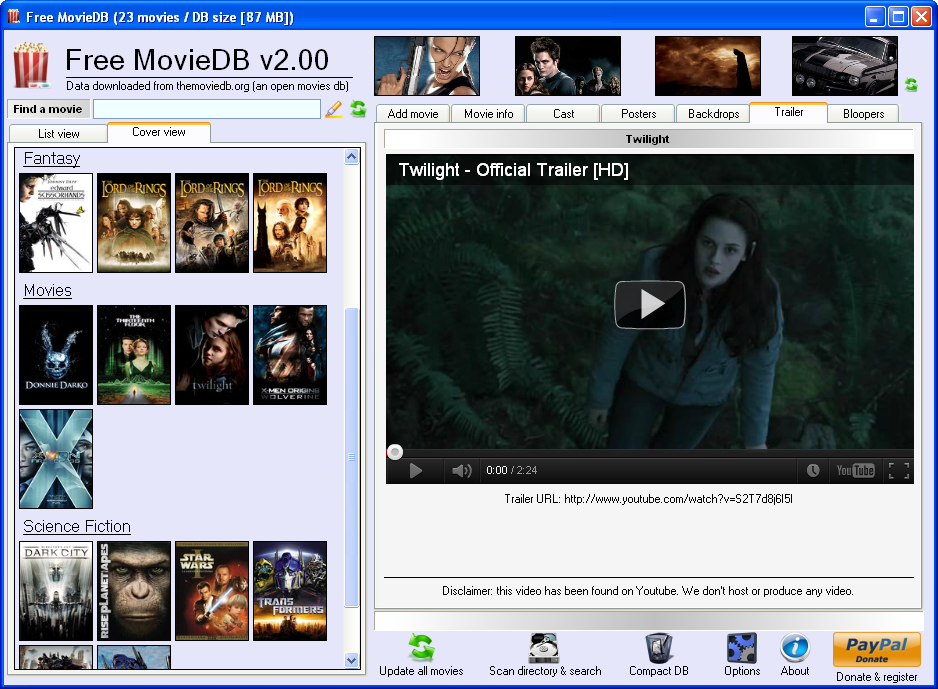Image resolution: width=938 pixels, height=689 pixels.
Task: Click the Fantasy genre heading
Action: 52,158
